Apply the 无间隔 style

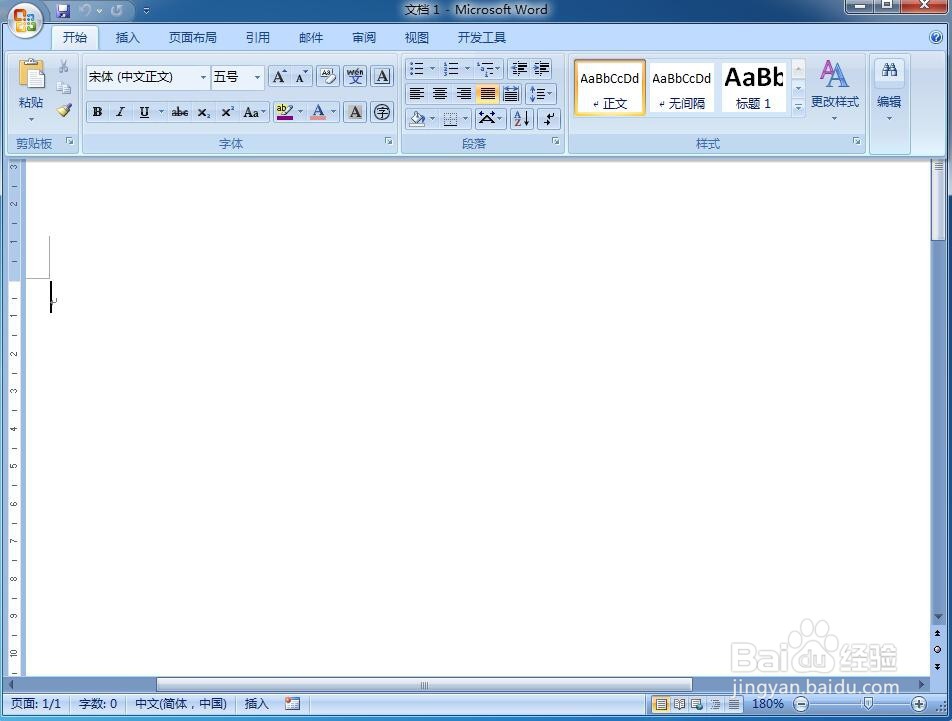[x=681, y=87]
